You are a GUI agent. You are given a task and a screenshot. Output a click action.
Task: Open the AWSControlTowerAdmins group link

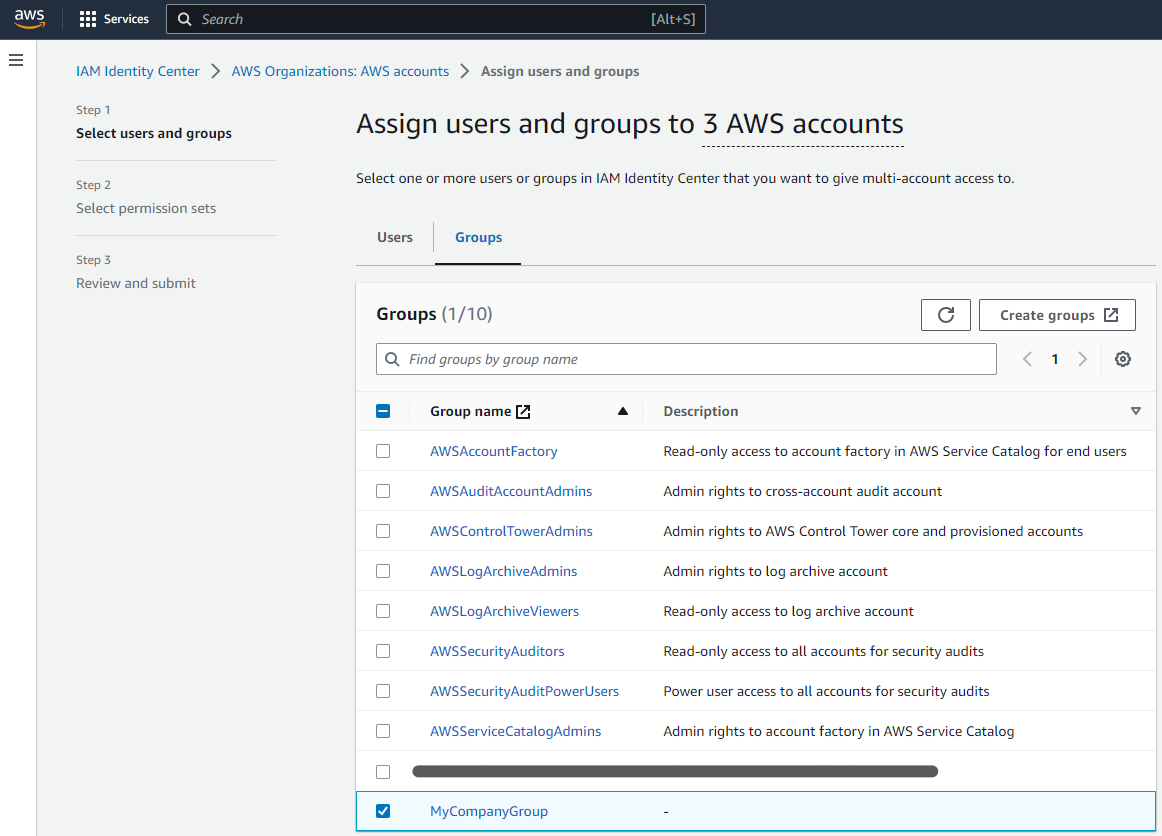click(511, 531)
